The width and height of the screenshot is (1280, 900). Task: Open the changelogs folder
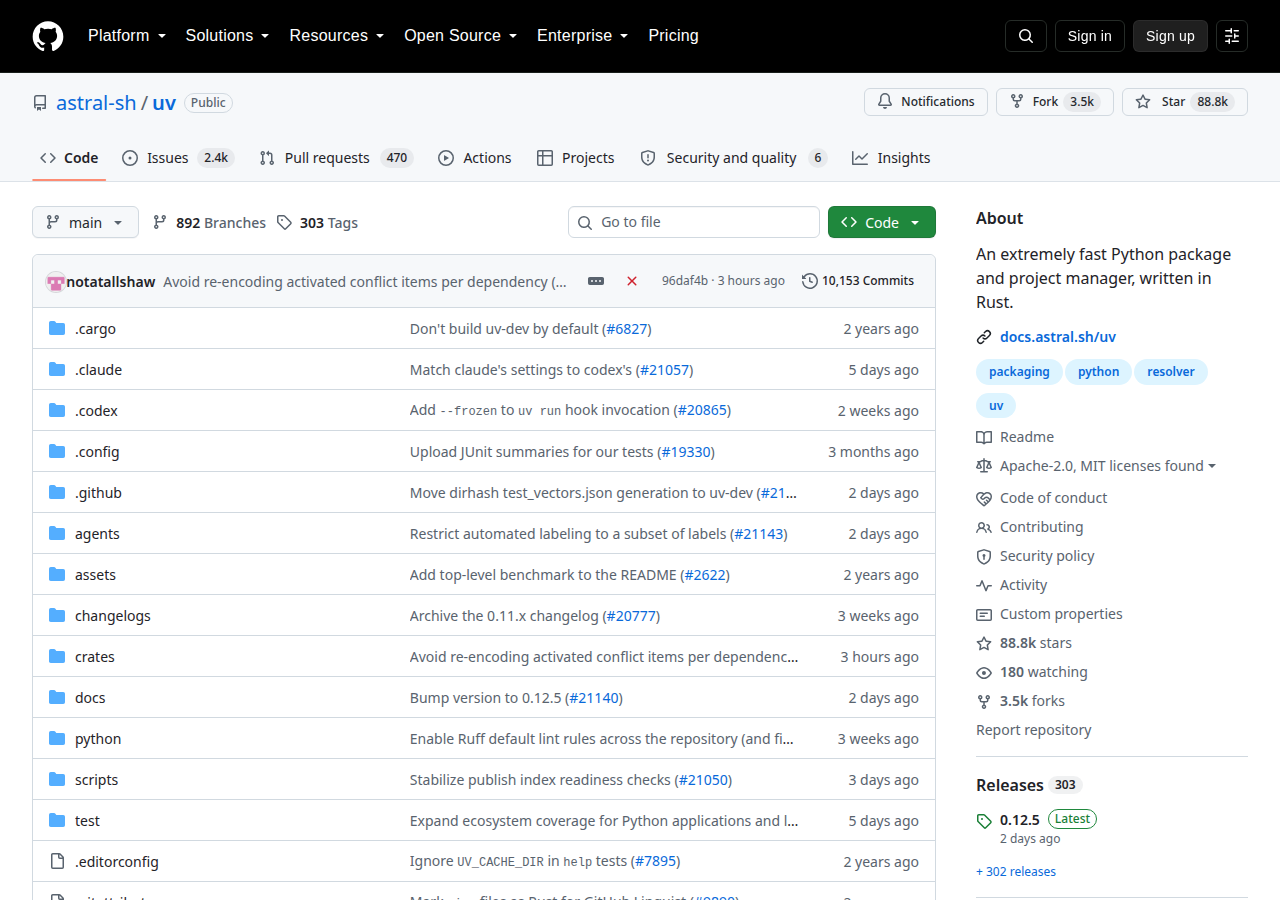pyautogui.click(x=113, y=616)
